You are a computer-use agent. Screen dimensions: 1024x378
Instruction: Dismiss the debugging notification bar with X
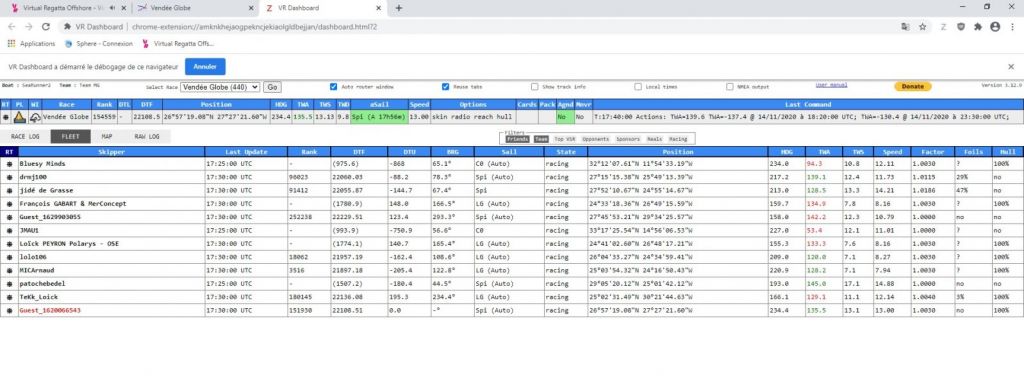point(1011,67)
